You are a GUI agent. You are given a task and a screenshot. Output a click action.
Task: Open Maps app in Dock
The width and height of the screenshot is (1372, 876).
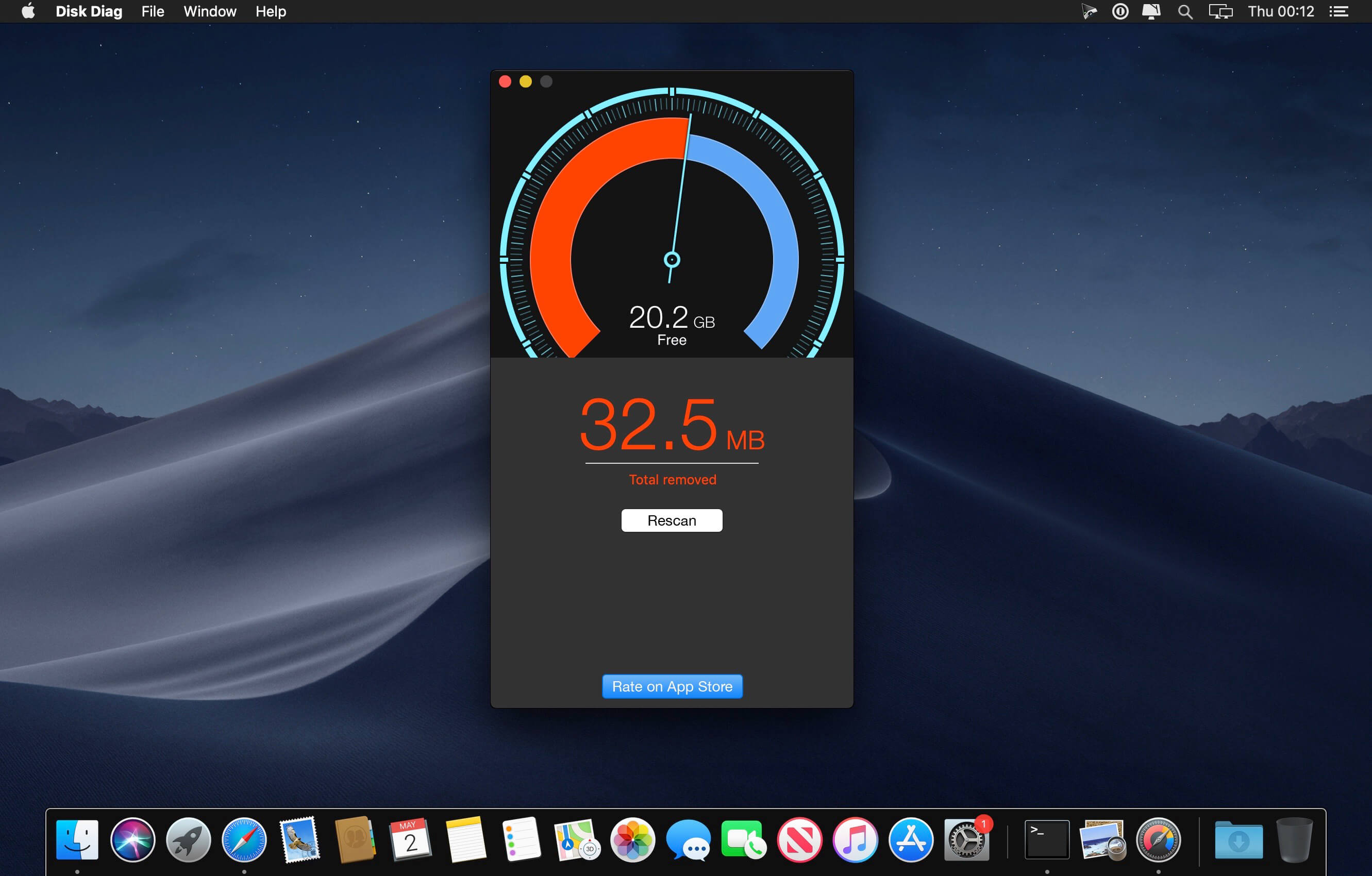tap(577, 839)
